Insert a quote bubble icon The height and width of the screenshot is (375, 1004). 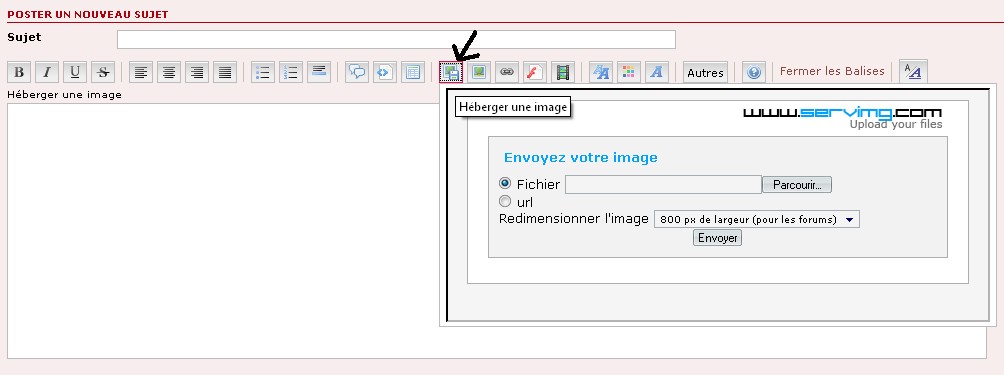(357, 72)
